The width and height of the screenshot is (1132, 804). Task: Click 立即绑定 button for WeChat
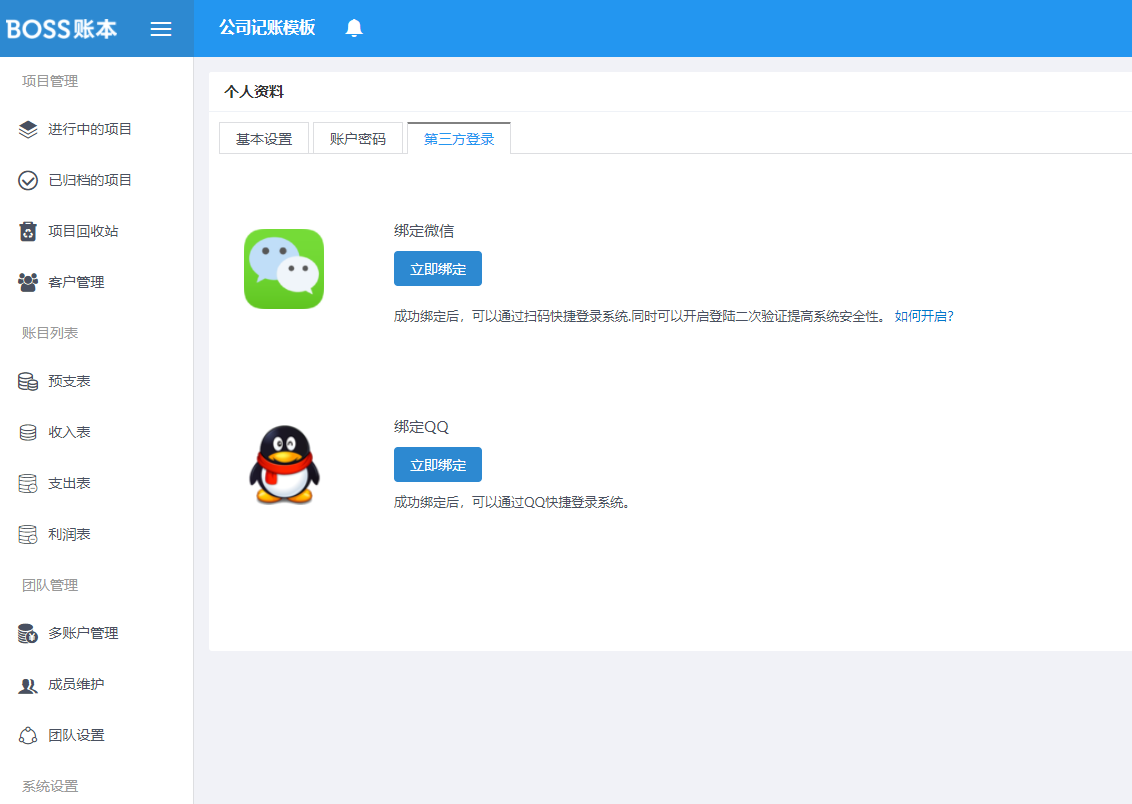(437, 268)
